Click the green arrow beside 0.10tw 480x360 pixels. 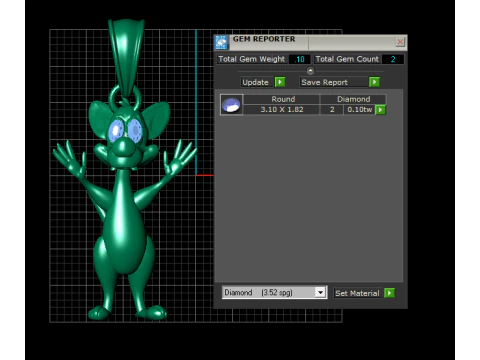(380, 110)
